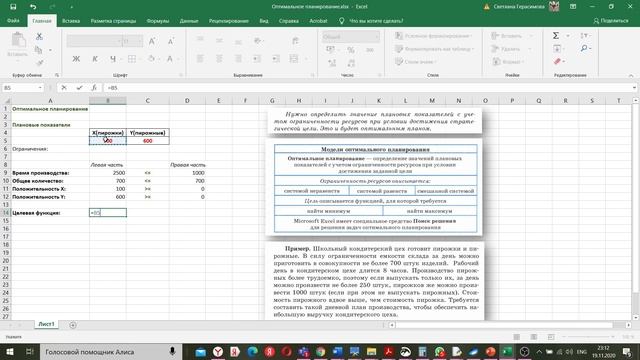Click the 'Целевая функция:' label cell
This screenshot has width=640, height=360.
[50, 213]
